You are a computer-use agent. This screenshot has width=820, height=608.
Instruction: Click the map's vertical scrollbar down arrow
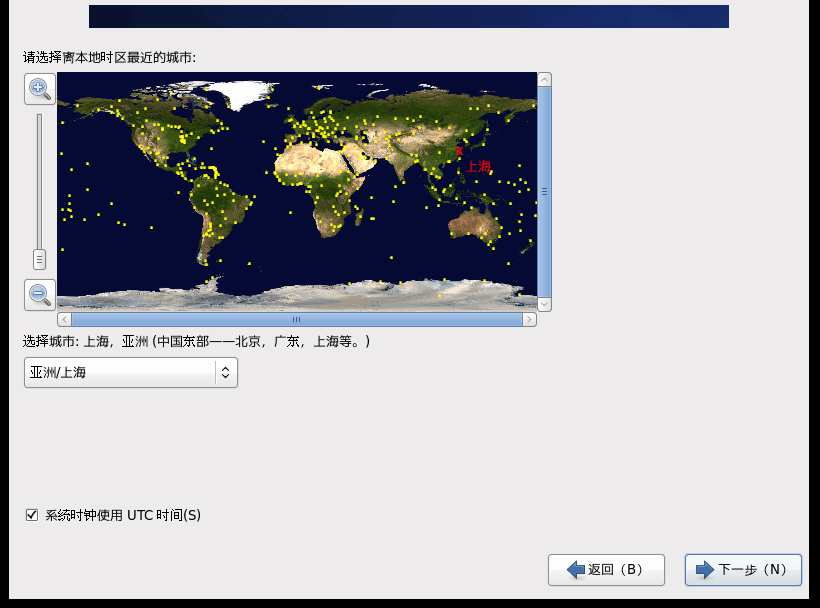(x=544, y=304)
